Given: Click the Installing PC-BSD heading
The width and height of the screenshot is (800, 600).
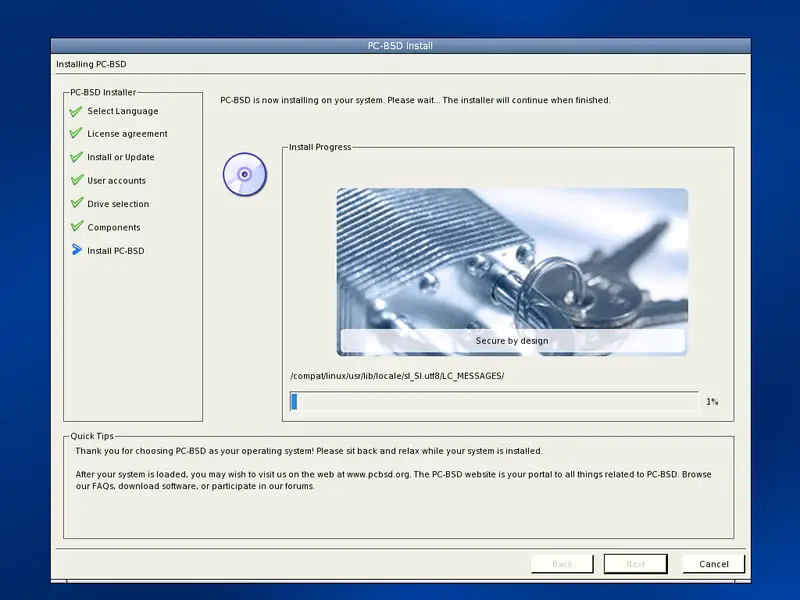Looking at the screenshot, I should point(91,64).
